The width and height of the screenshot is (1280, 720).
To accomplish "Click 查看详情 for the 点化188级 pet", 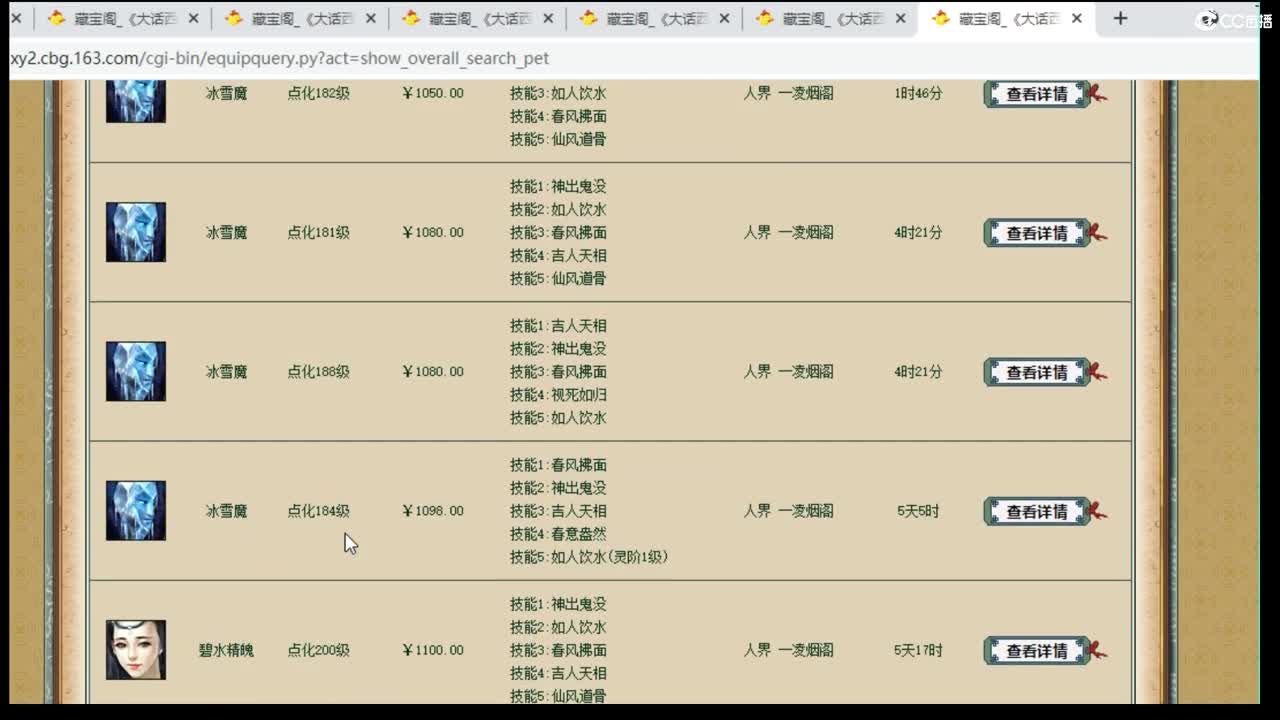I will pyautogui.click(x=1037, y=372).
